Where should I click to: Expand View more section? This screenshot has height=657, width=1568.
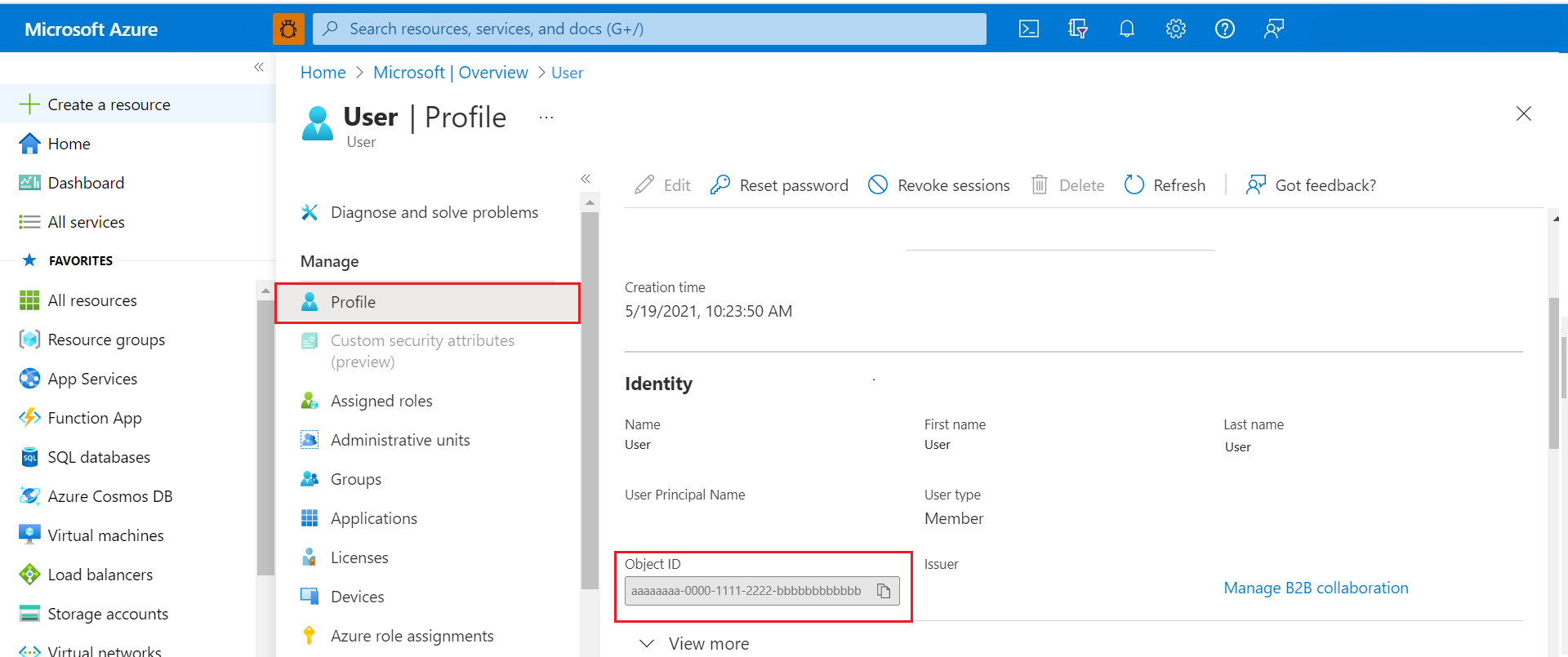click(x=693, y=644)
